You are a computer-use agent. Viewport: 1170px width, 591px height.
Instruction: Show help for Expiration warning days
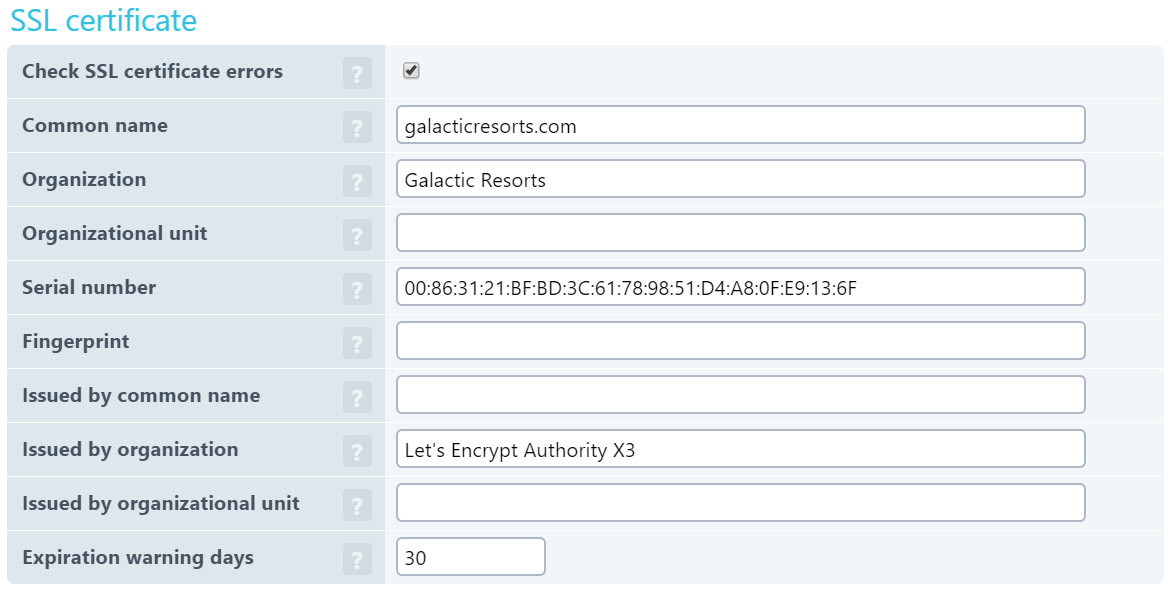pyautogui.click(x=357, y=559)
